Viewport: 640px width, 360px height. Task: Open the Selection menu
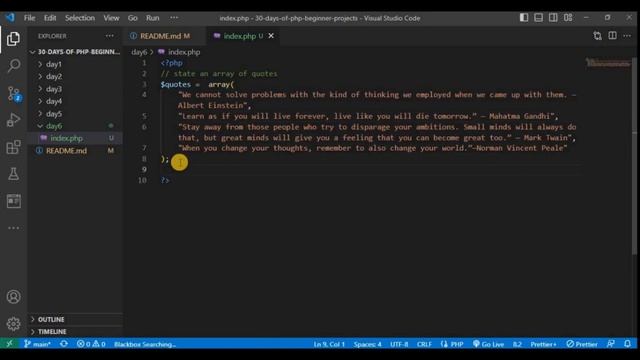point(80,18)
